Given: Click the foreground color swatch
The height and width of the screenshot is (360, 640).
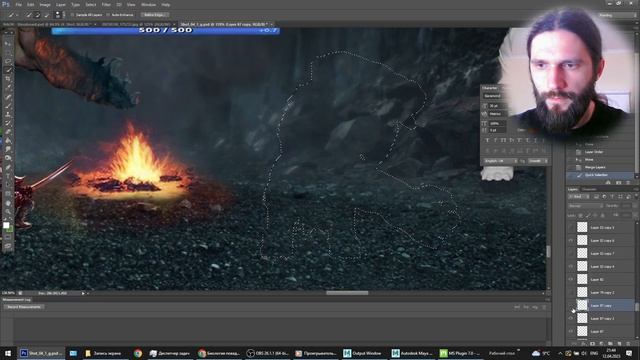Looking at the screenshot, I should pyautogui.click(x=6, y=225).
